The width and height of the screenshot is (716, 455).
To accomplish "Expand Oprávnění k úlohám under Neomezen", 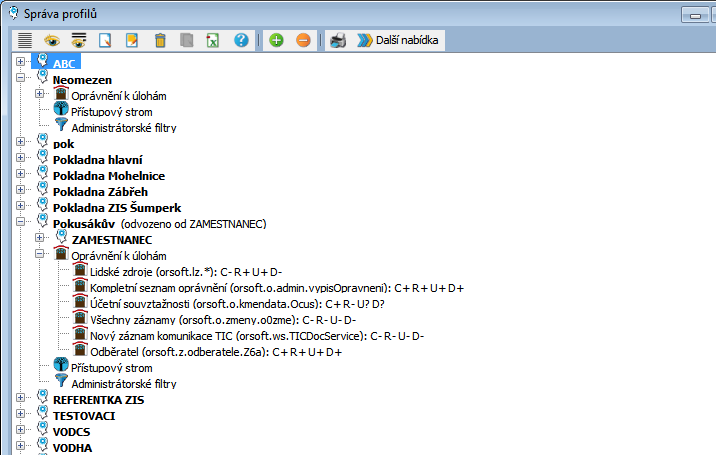I will pos(39,94).
